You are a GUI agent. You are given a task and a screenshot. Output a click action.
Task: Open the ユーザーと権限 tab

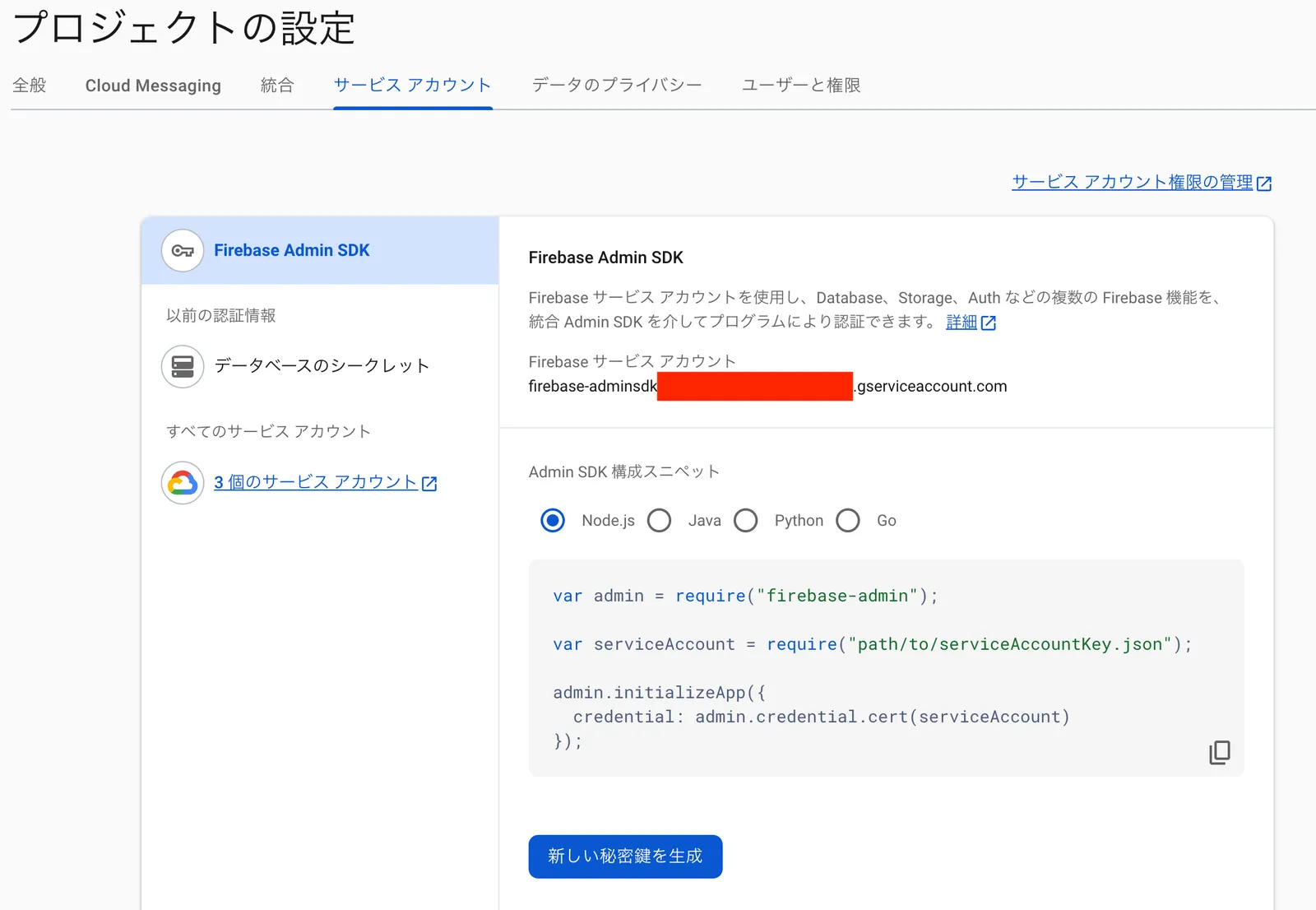(801, 85)
